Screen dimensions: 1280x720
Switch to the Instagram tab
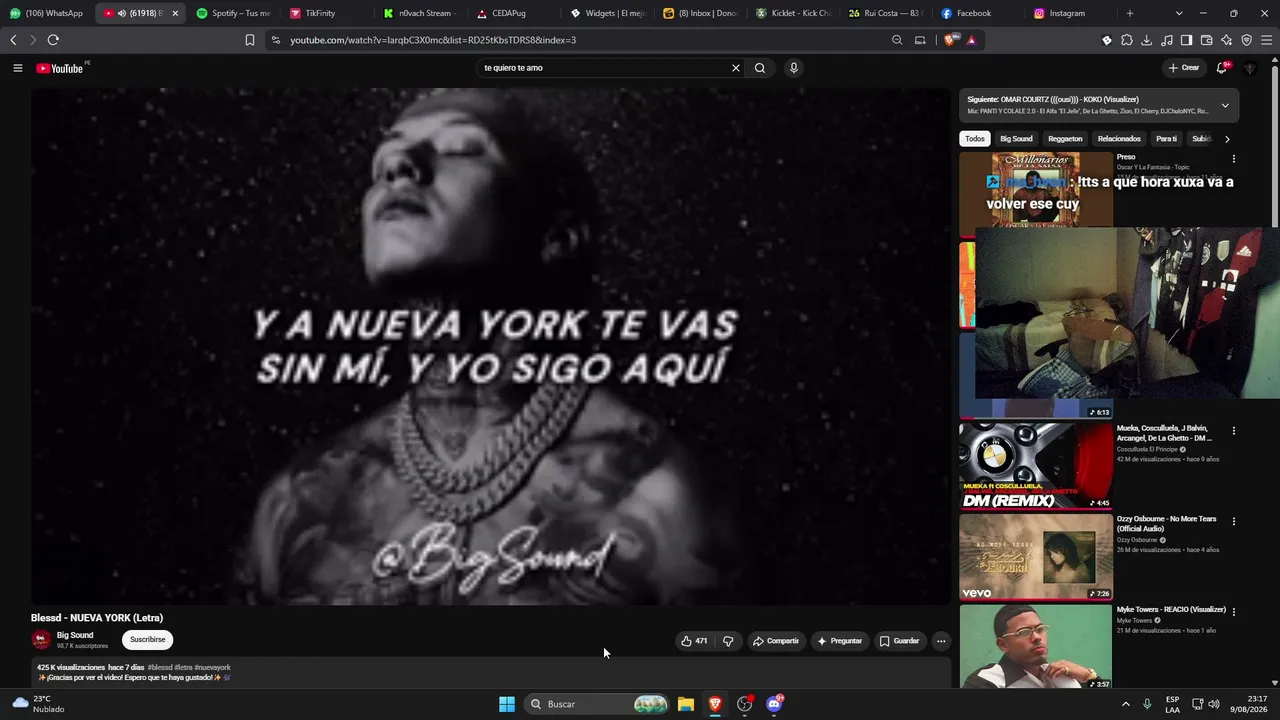pos(1073,13)
